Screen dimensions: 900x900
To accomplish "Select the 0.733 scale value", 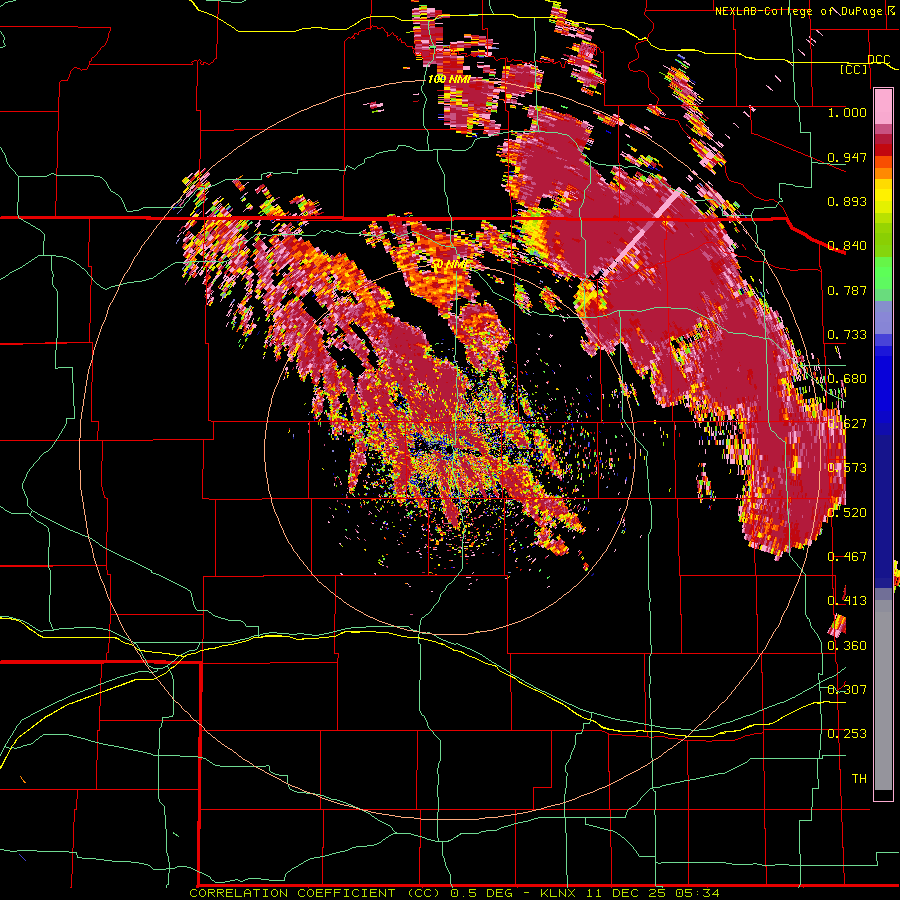I will (847, 335).
